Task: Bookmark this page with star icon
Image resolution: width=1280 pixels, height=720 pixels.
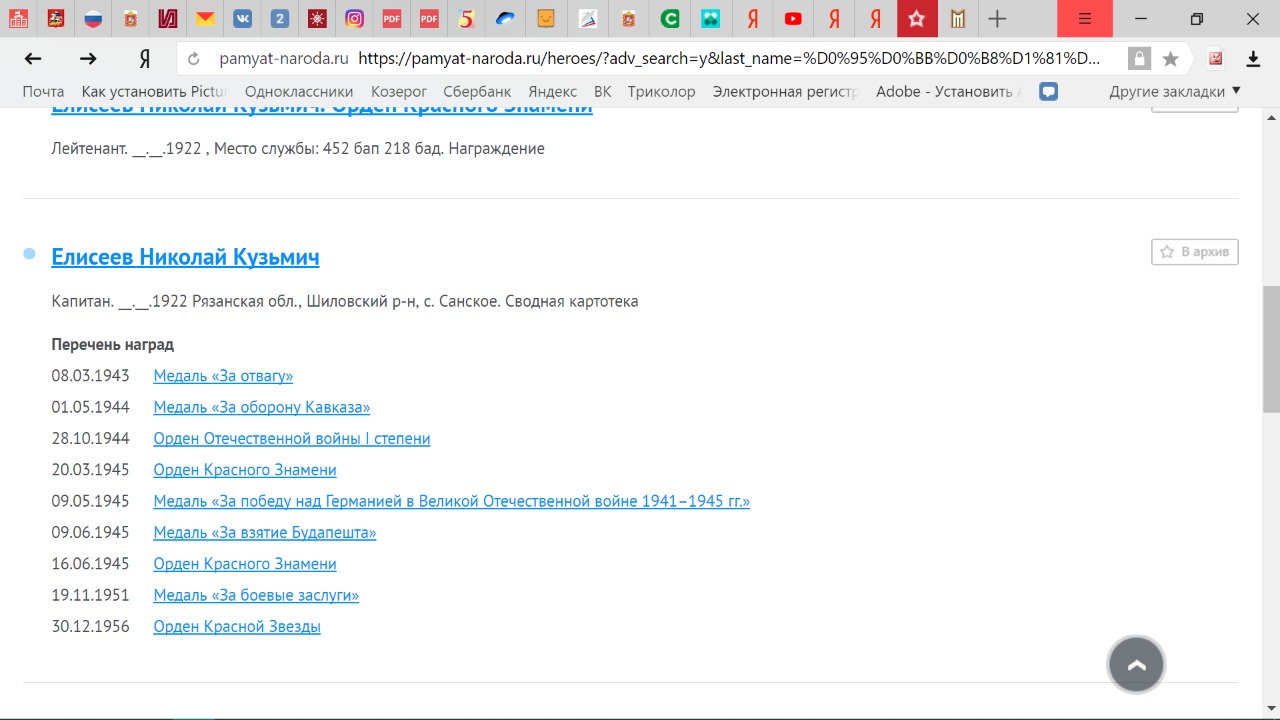Action: 1170,59
